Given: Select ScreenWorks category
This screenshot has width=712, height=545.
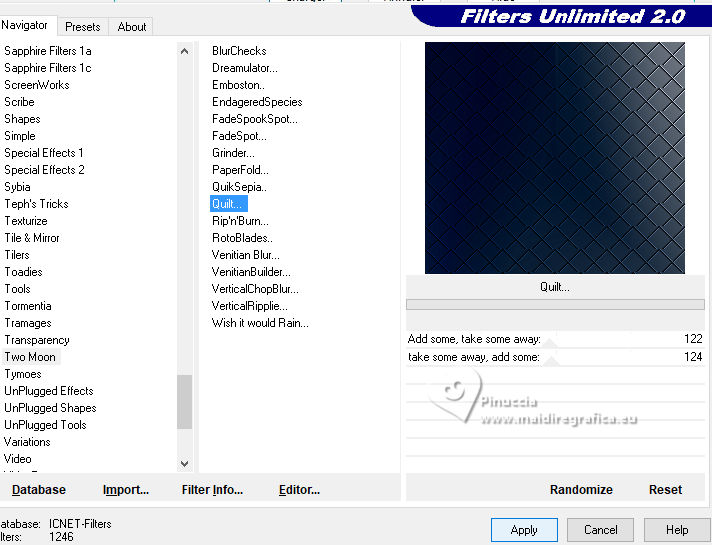Looking at the screenshot, I should point(37,85).
